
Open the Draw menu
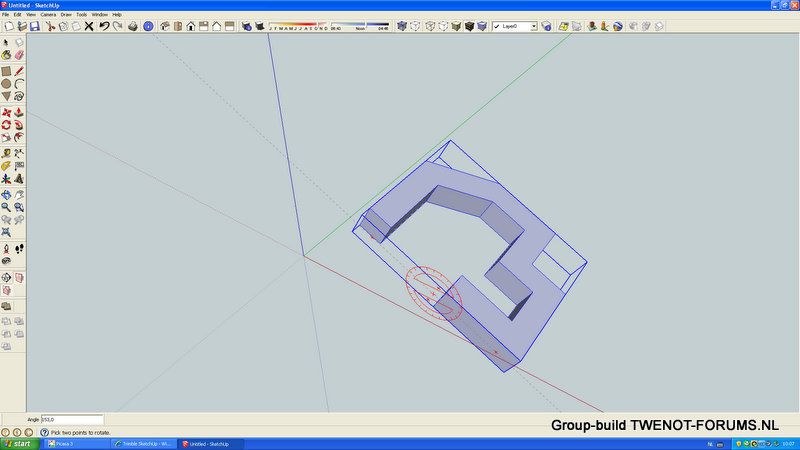pos(66,15)
